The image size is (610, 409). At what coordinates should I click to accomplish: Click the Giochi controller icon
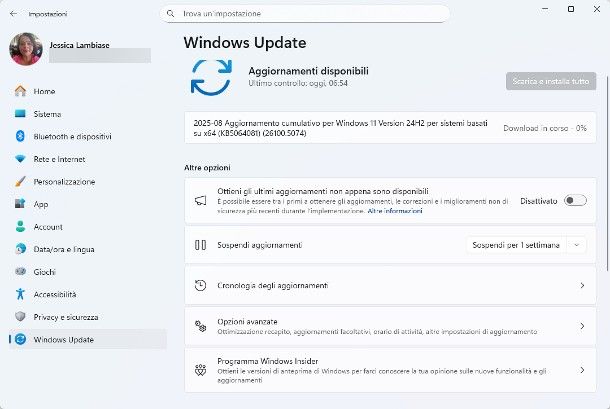(20, 272)
